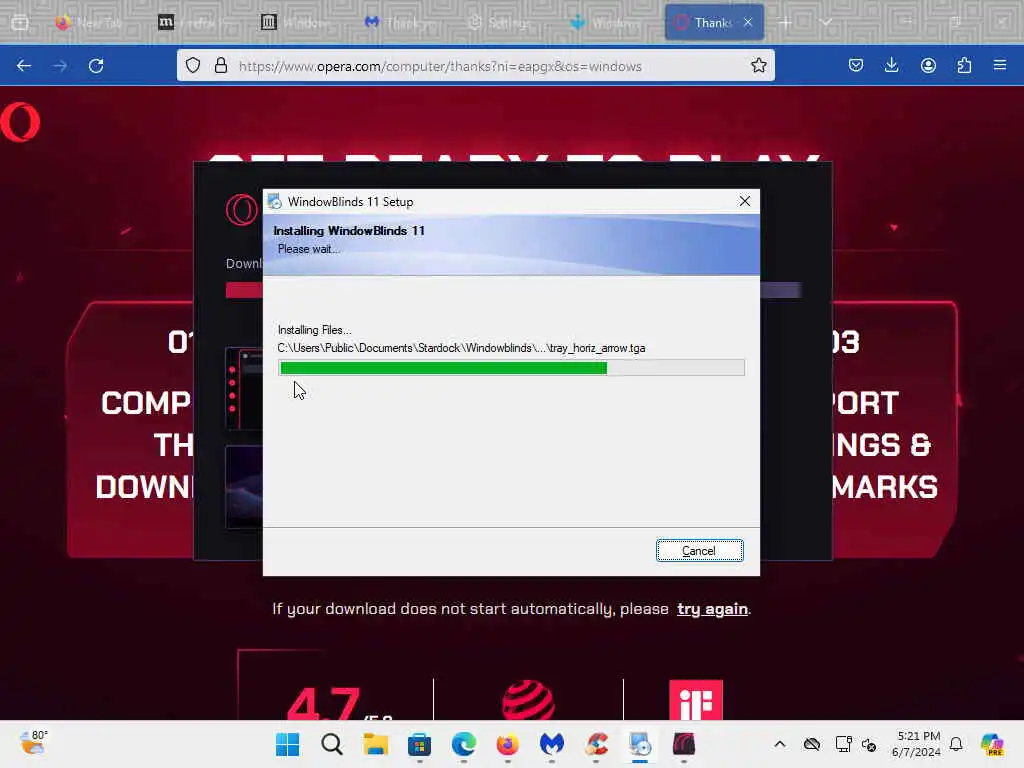Viewport: 1024px width, 768px height.
Task: Click the 'try again' download link
Action: coord(712,609)
